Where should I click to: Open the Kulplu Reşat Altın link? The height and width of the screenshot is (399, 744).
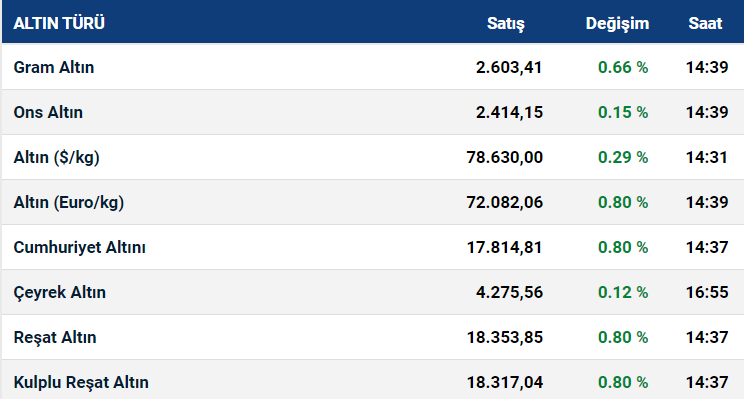click(81, 382)
